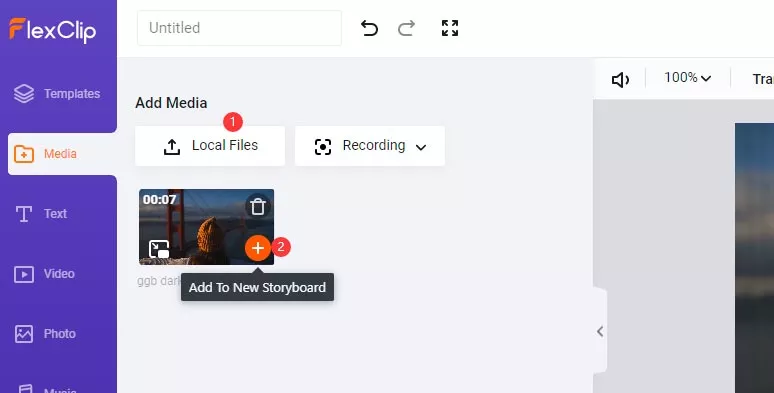The image size is (774, 393).
Task: Select the 00:07 video thumbnail
Action: [206, 227]
